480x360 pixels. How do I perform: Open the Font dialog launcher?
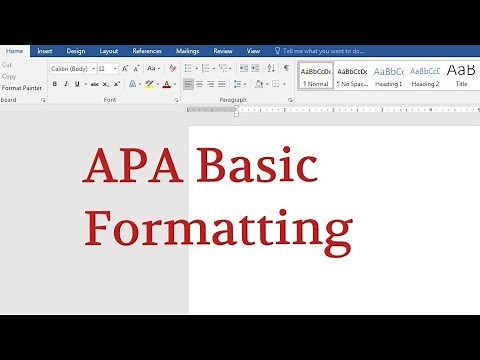tap(176, 100)
